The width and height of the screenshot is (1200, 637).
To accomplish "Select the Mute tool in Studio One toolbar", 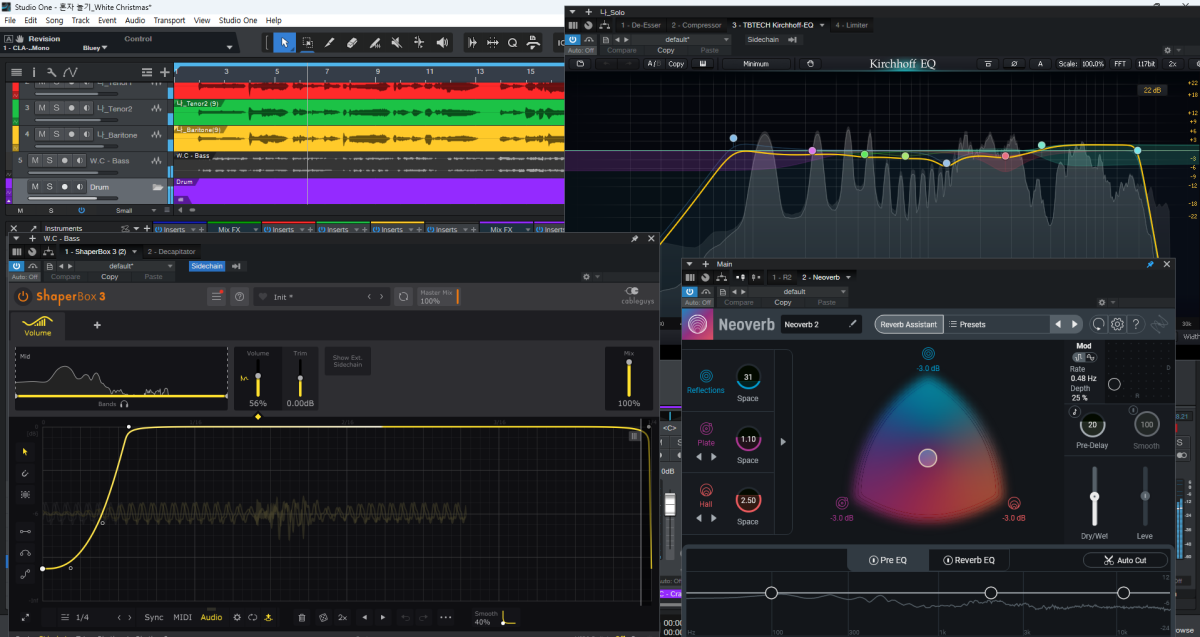I will (397, 43).
